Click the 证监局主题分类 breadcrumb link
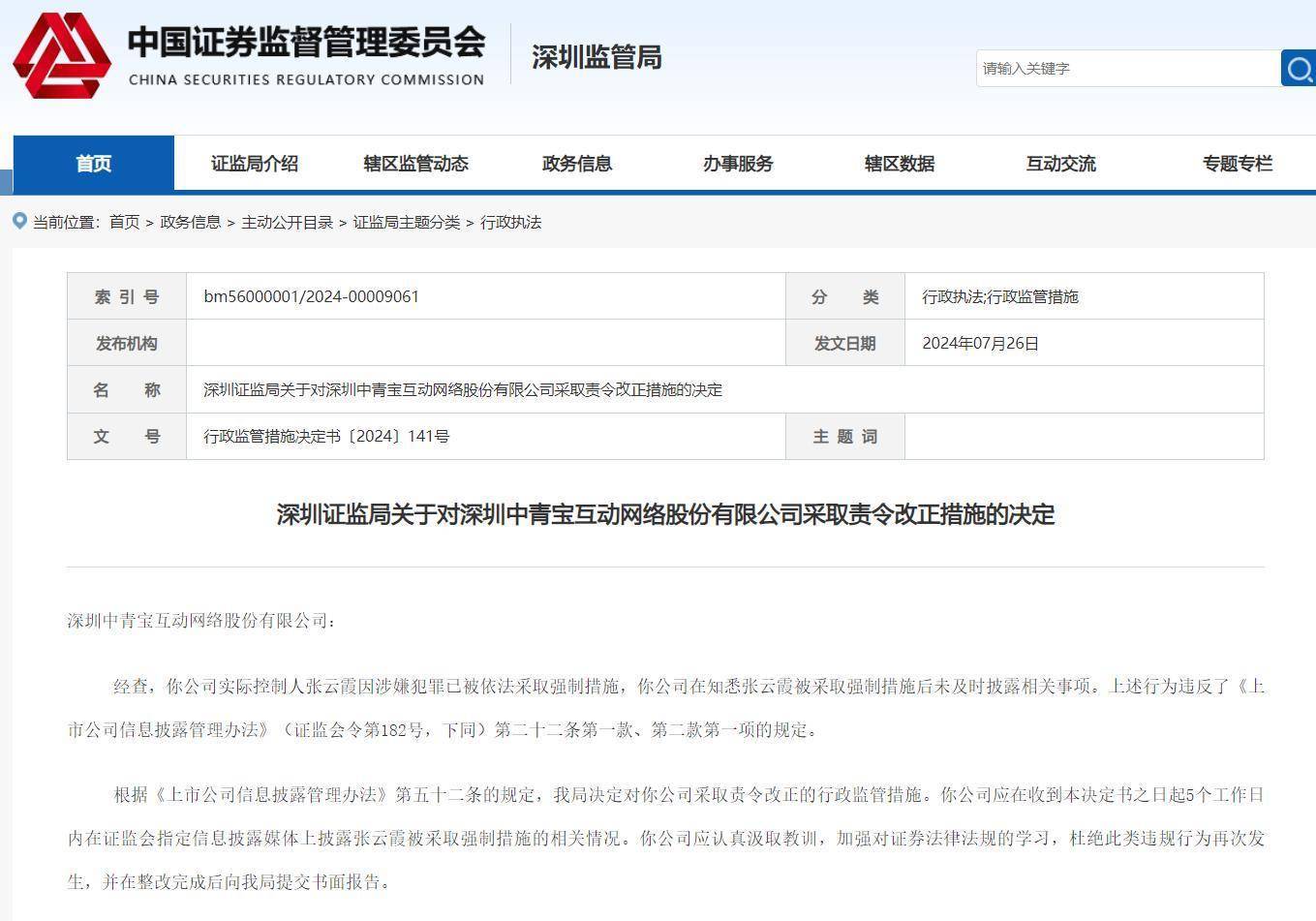1316x921 pixels. pyautogui.click(x=406, y=222)
